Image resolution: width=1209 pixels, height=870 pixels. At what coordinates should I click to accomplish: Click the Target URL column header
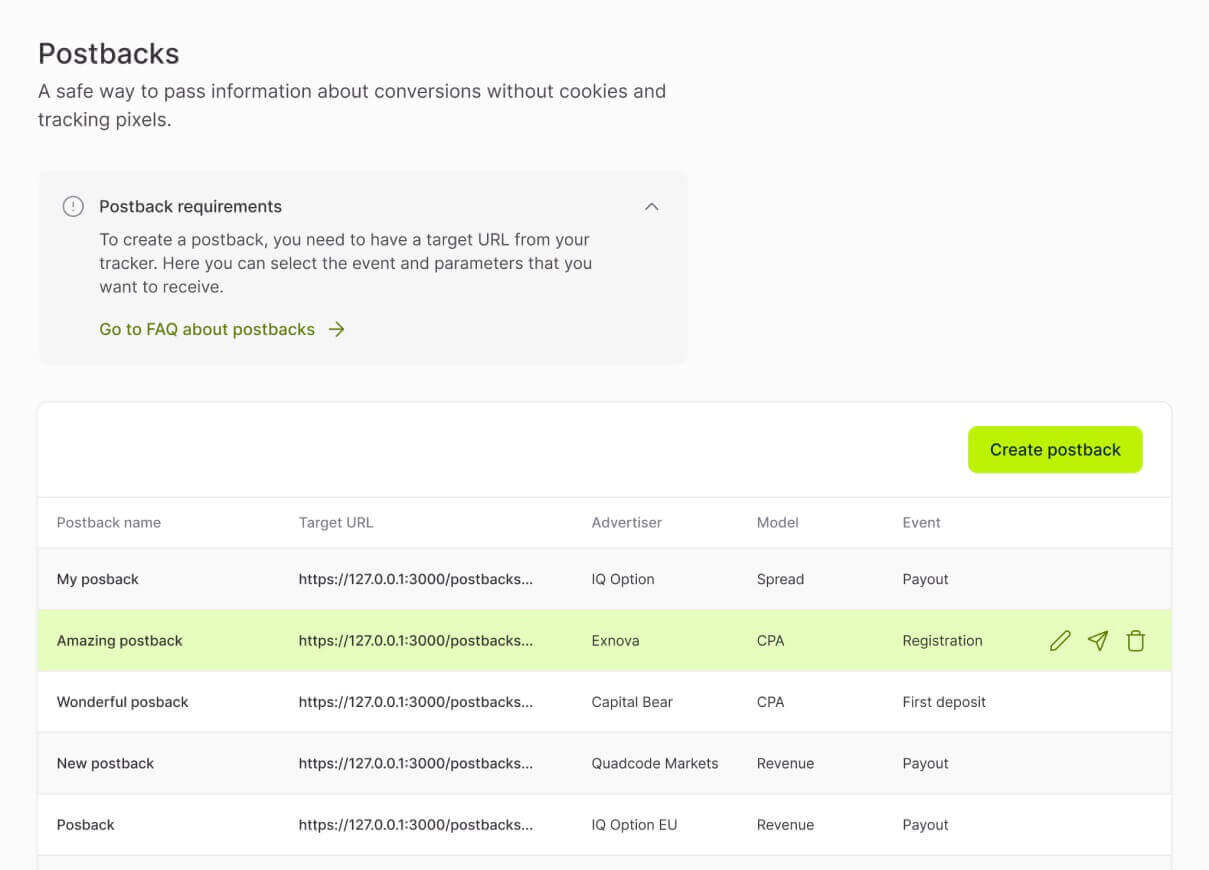(x=336, y=522)
